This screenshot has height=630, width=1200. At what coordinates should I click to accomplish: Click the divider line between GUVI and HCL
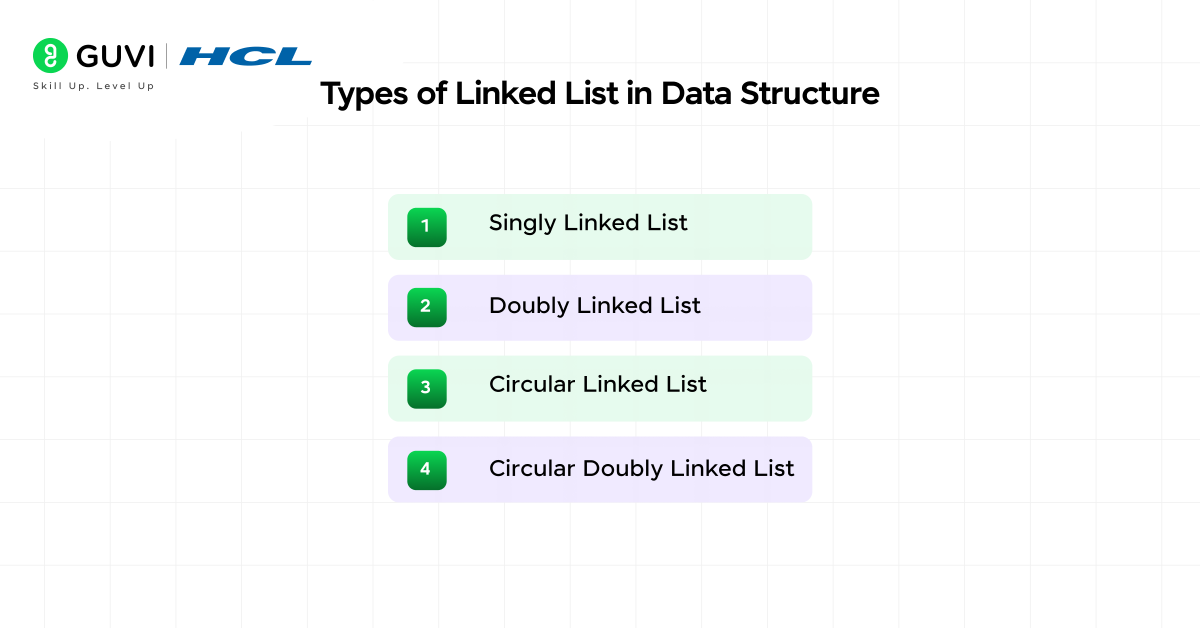(x=166, y=56)
